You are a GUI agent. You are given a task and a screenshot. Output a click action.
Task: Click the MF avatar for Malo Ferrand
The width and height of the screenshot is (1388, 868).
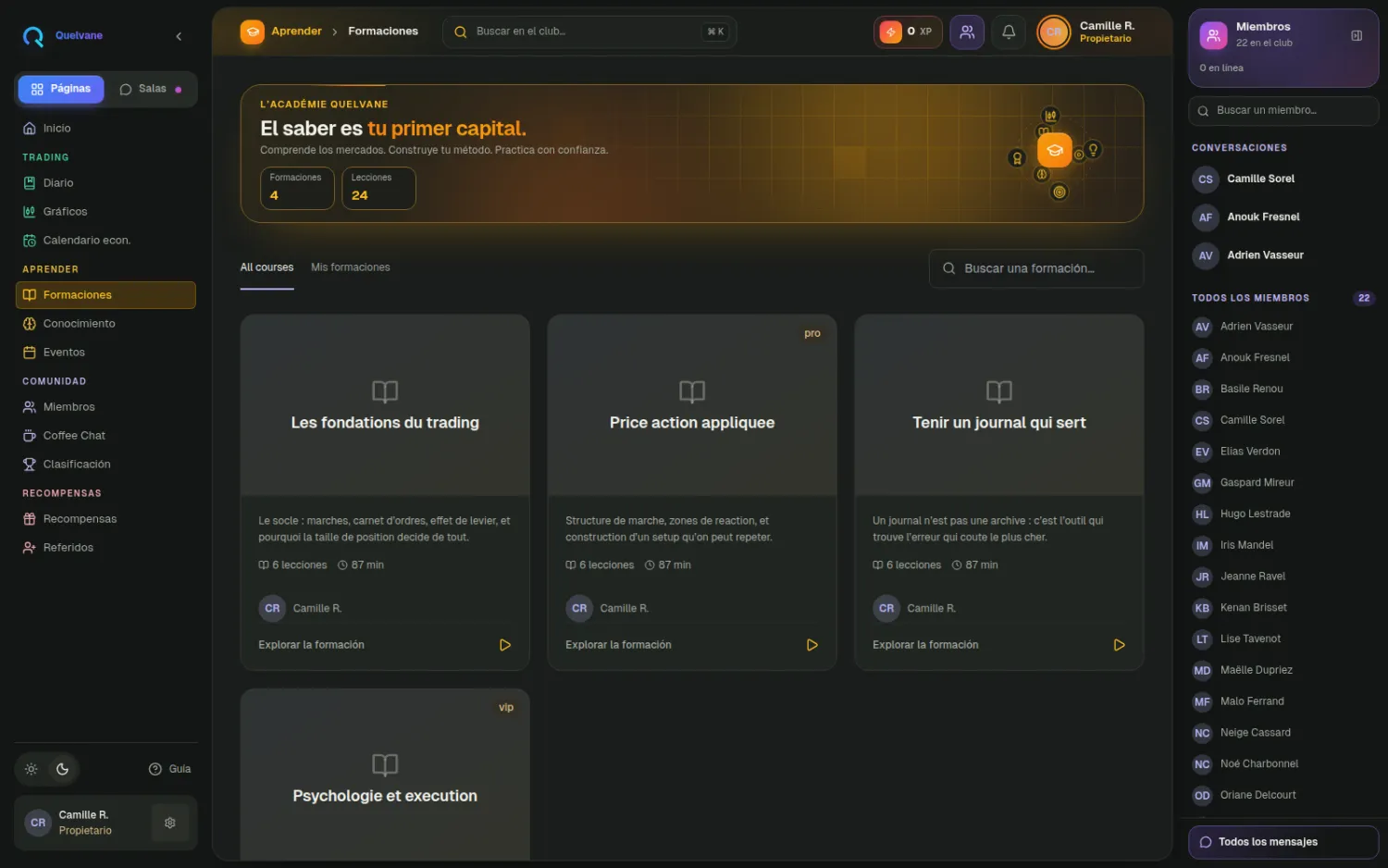[1202, 702]
